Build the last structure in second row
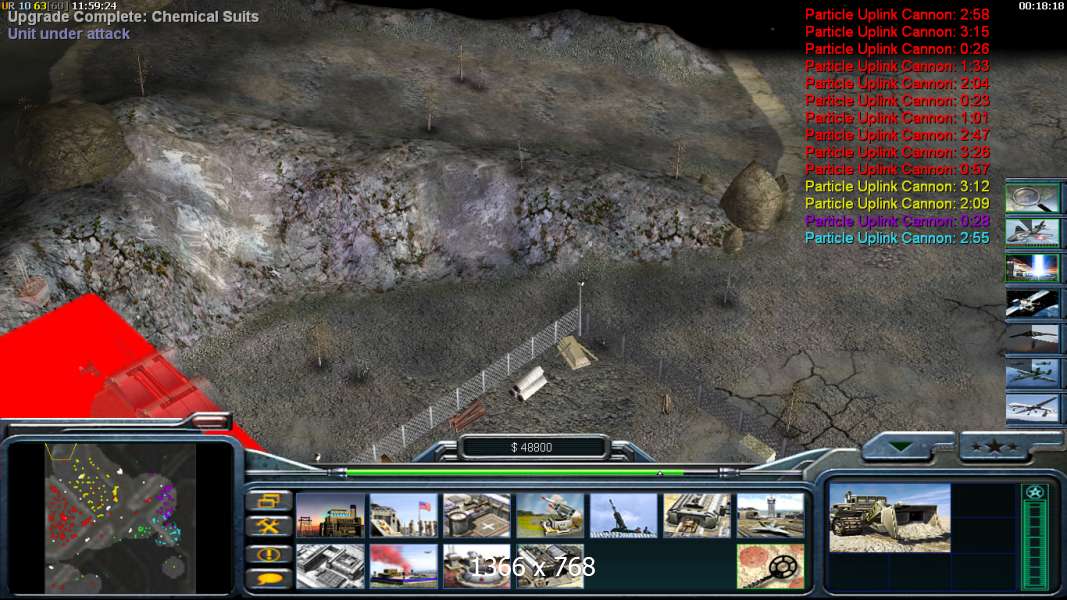Image resolution: width=1067 pixels, height=600 pixels. click(x=550, y=566)
